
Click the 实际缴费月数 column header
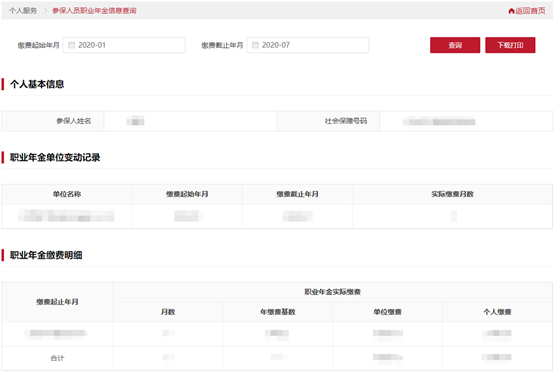[452, 194]
